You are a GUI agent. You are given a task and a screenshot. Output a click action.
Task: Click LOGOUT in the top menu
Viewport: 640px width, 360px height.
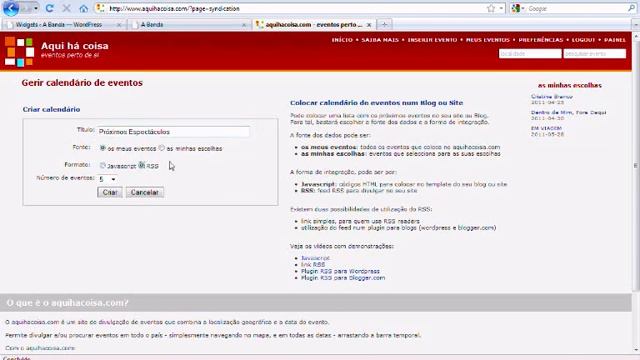click(x=583, y=40)
